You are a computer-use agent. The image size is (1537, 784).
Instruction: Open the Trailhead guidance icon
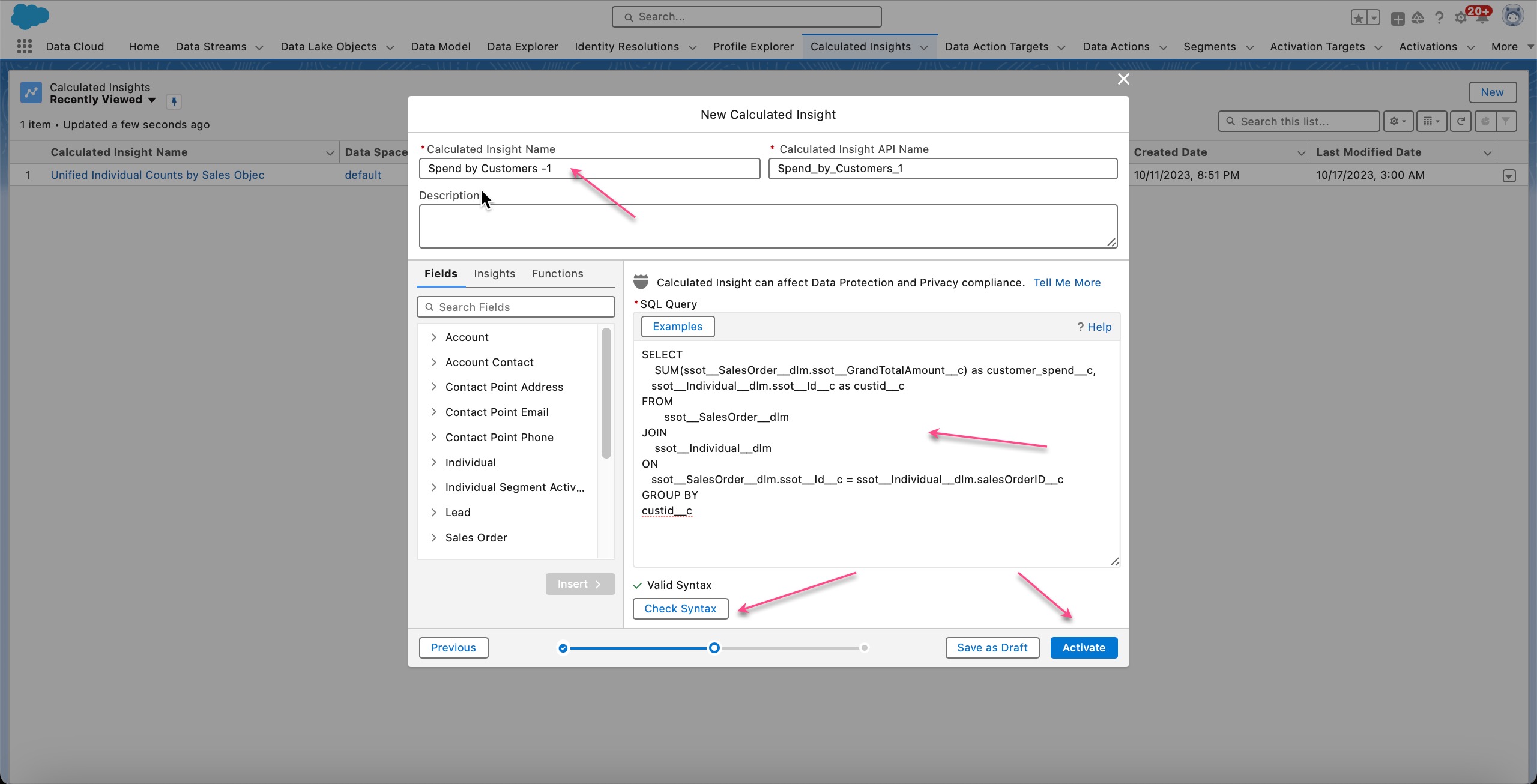click(x=1418, y=18)
